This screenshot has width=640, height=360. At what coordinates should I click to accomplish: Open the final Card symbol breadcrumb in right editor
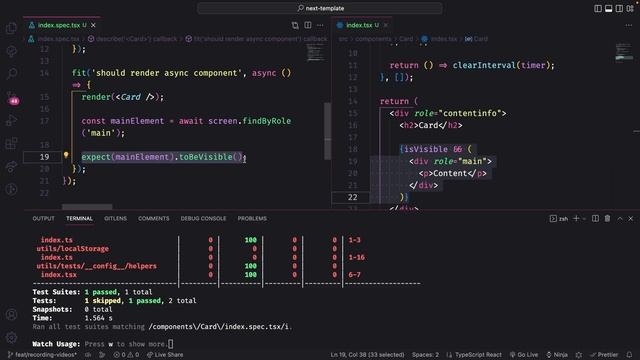click(476, 39)
